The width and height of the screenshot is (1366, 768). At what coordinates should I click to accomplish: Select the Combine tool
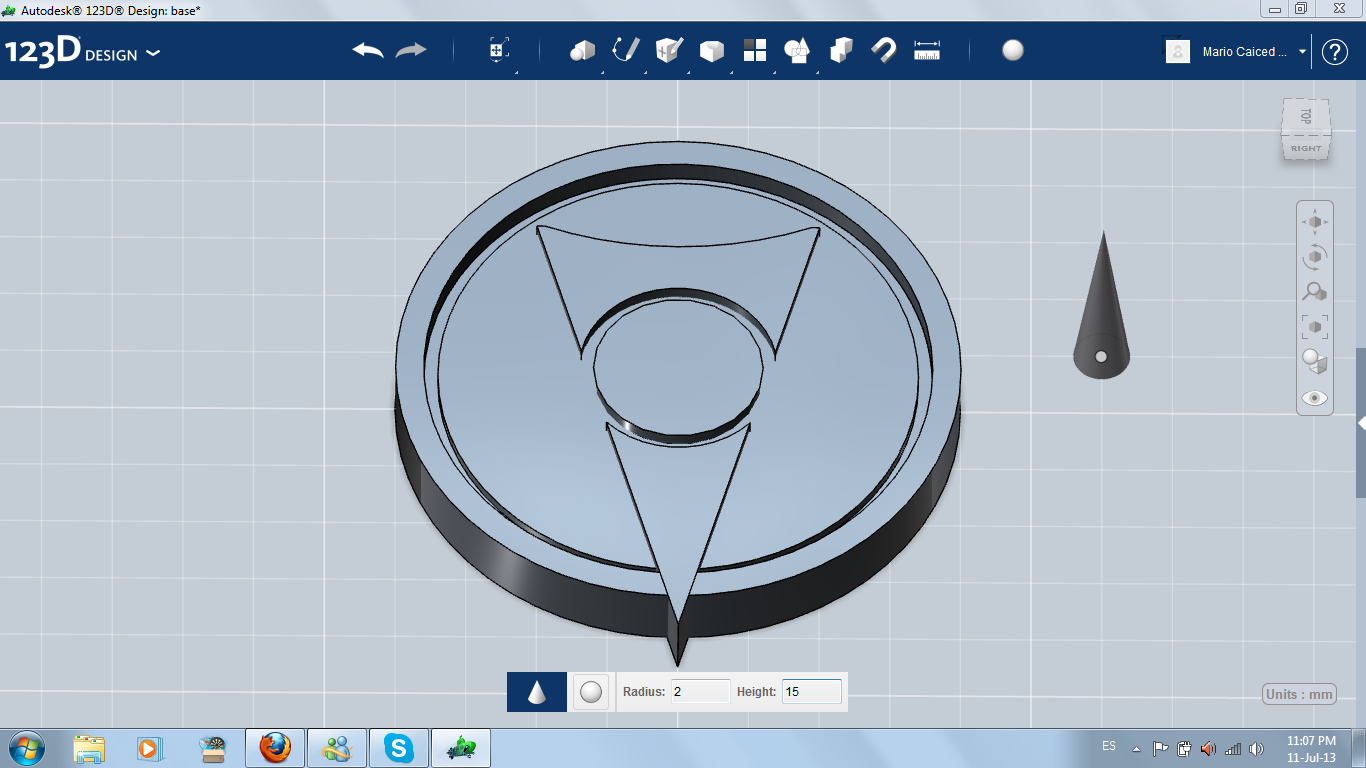click(x=841, y=50)
